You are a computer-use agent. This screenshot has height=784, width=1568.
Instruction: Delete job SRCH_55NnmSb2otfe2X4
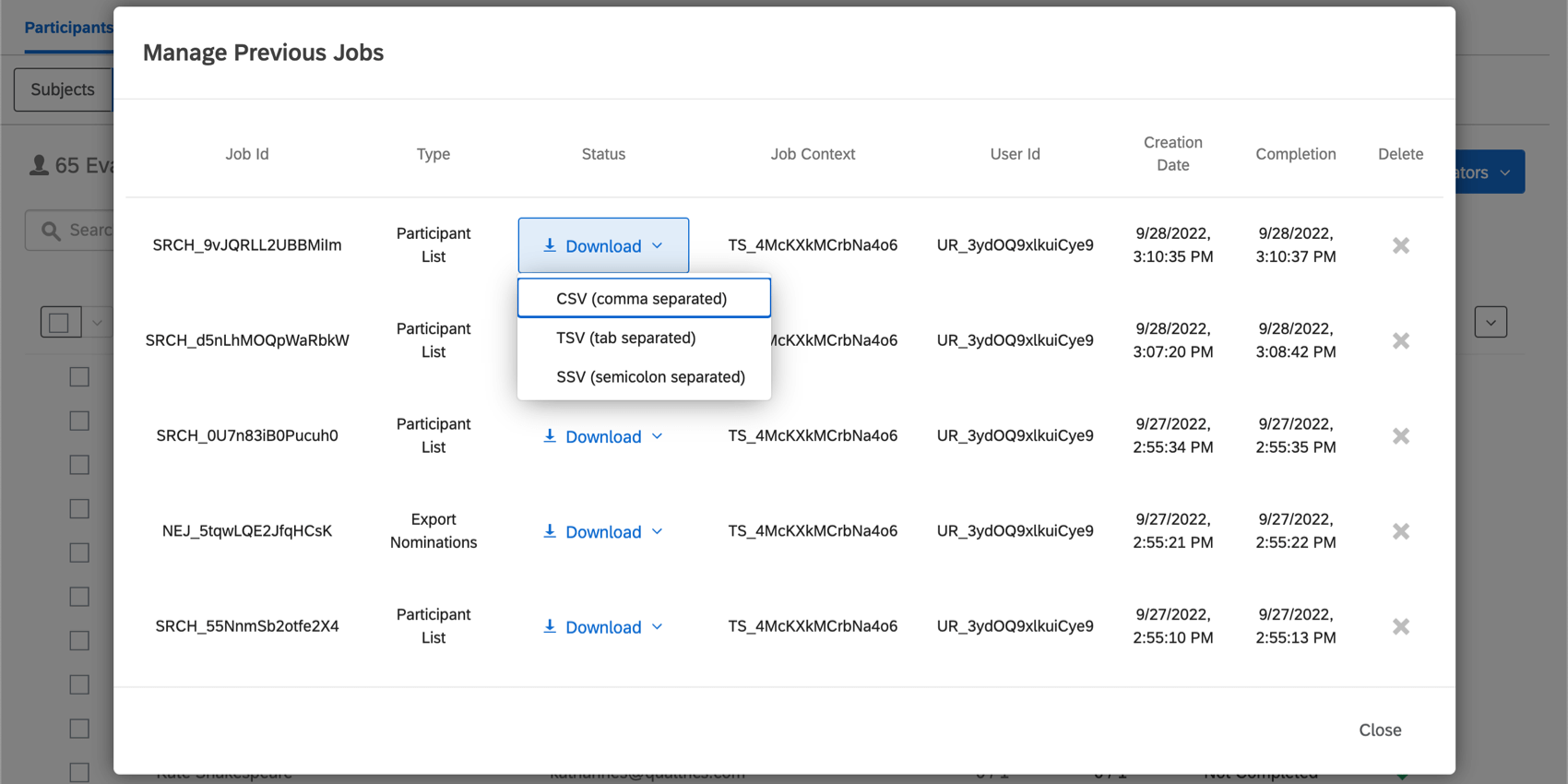[x=1400, y=626]
